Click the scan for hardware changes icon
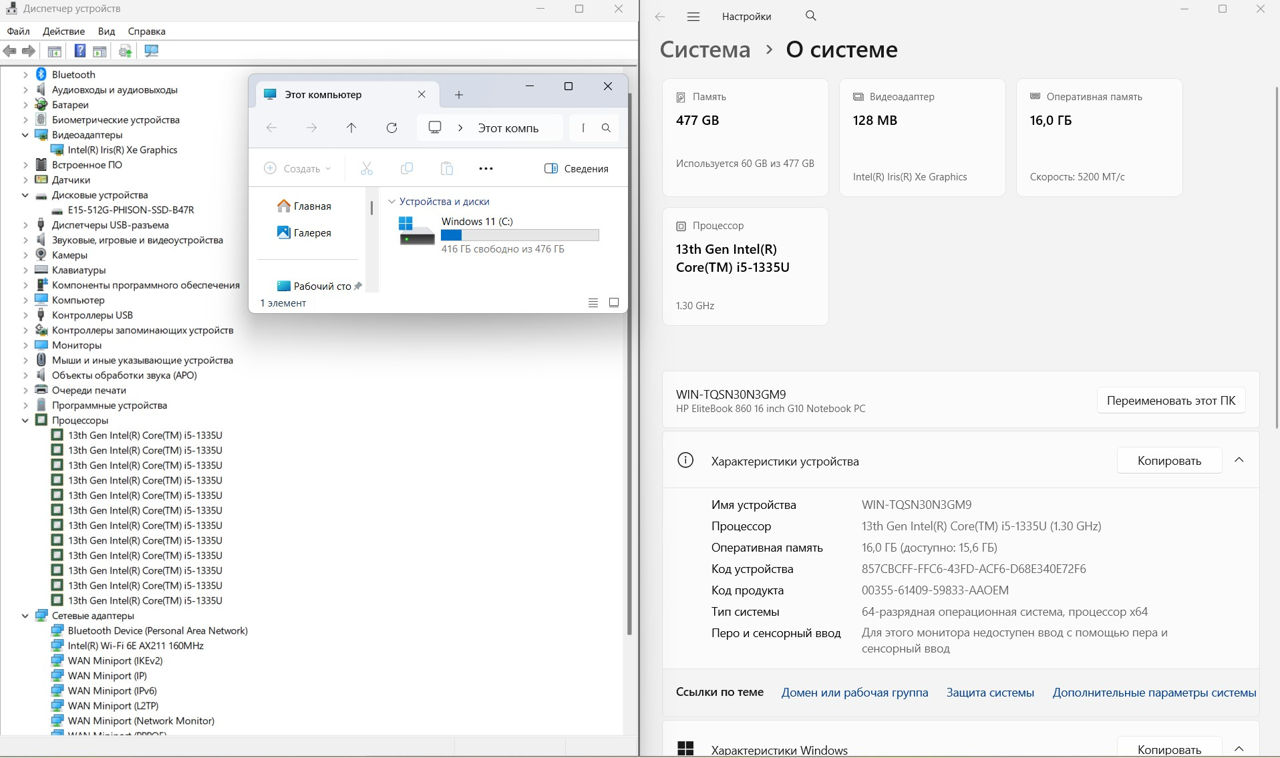Screen dimensions: 1280x758 pyautogui.click(x=151, y=51)
